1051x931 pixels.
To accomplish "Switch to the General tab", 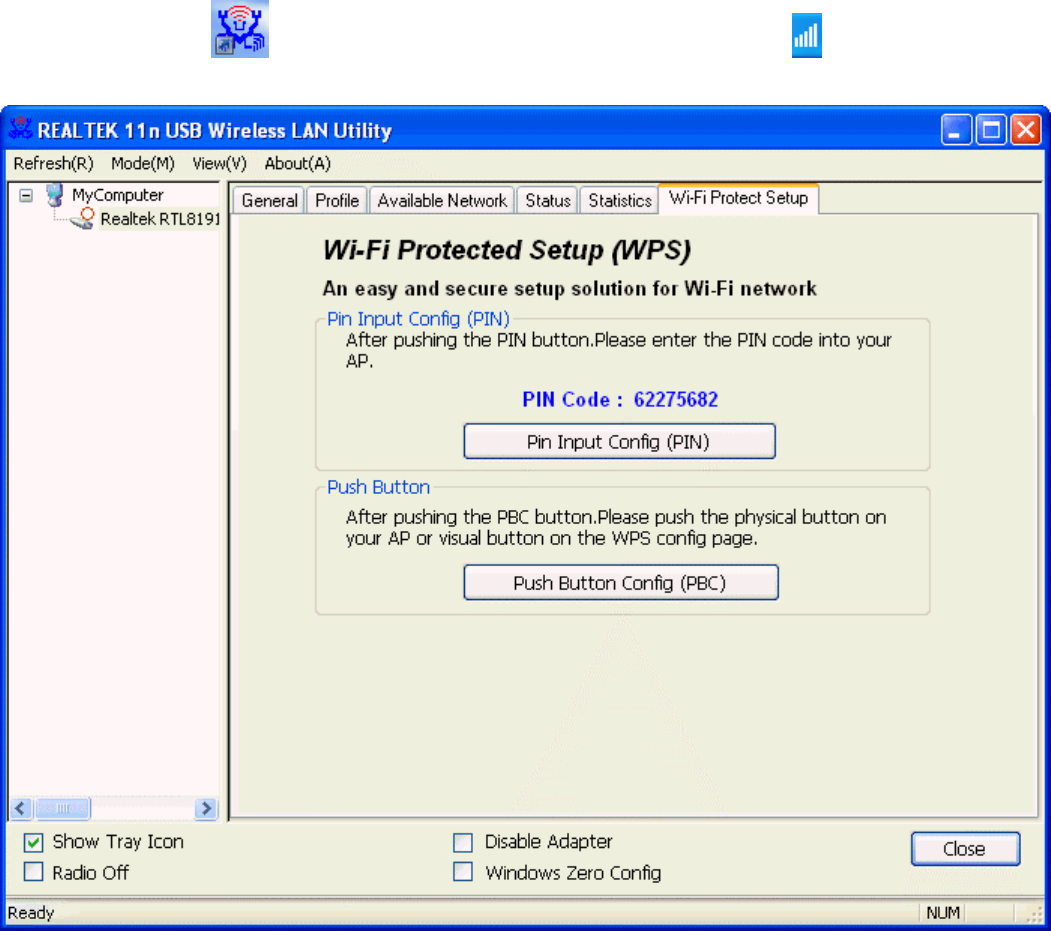I will tap(269, 200).
